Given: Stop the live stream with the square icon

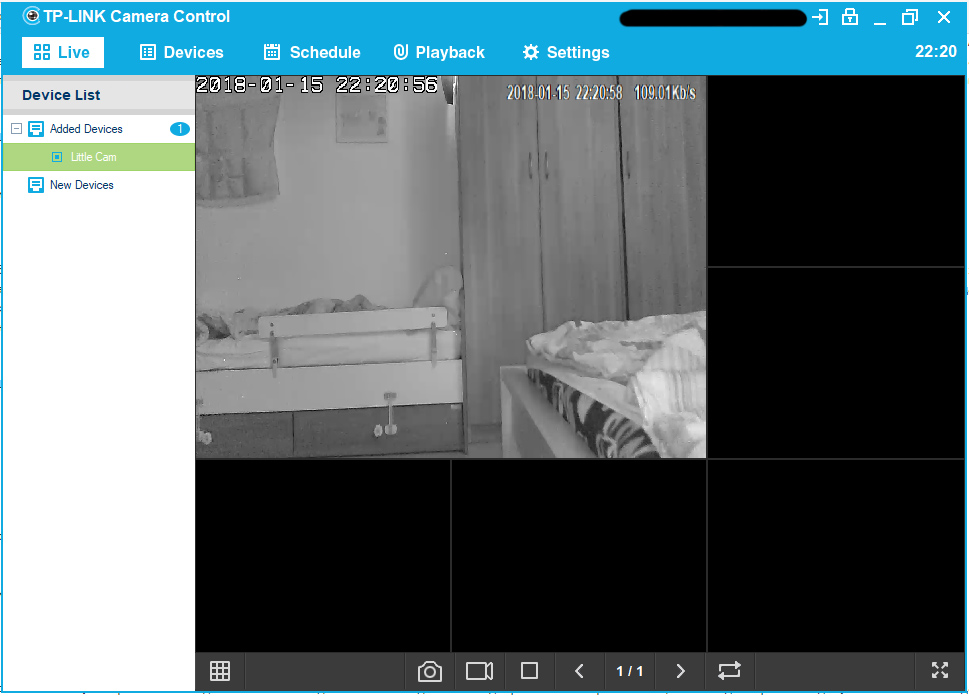Looking at the screenshot, I should tap(530, 671).
